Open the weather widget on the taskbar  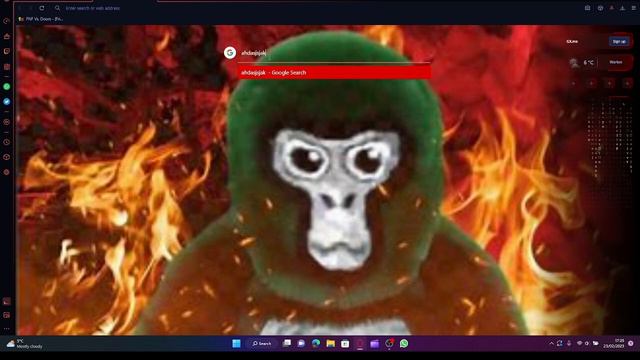(x=24, y=344)
